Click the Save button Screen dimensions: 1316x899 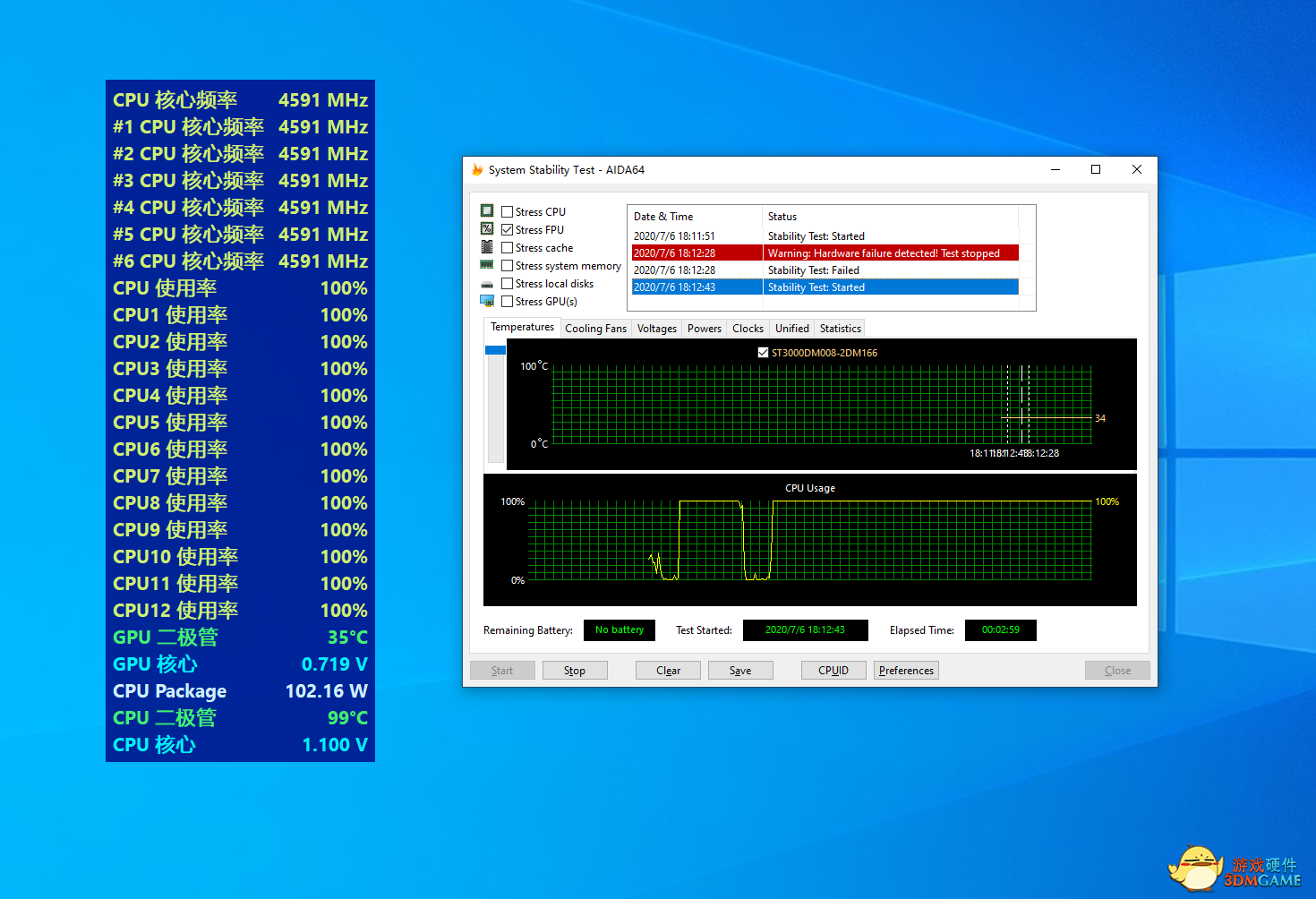coord(740,671)
